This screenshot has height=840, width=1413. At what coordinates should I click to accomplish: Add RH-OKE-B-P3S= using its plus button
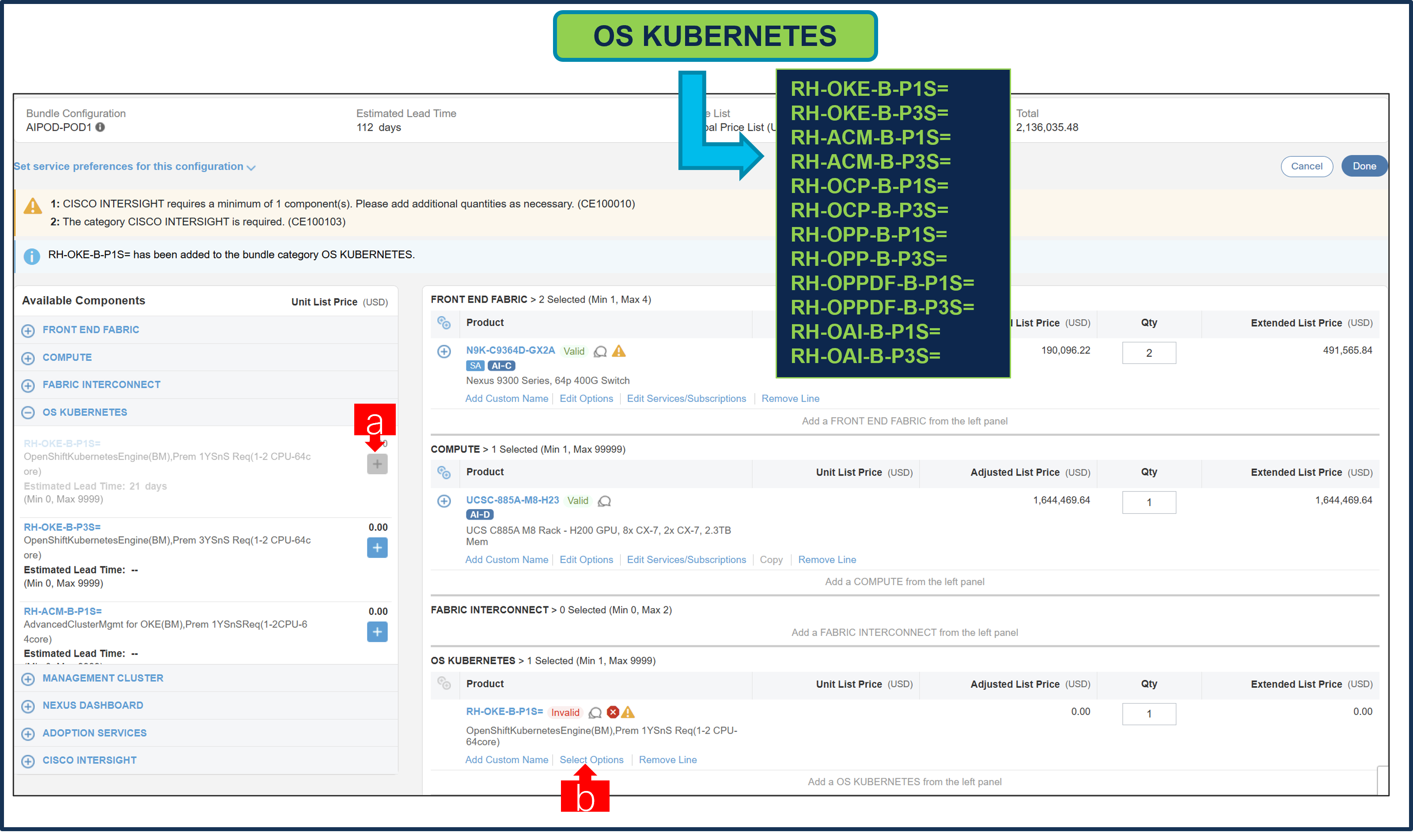[x=377, y=547]
